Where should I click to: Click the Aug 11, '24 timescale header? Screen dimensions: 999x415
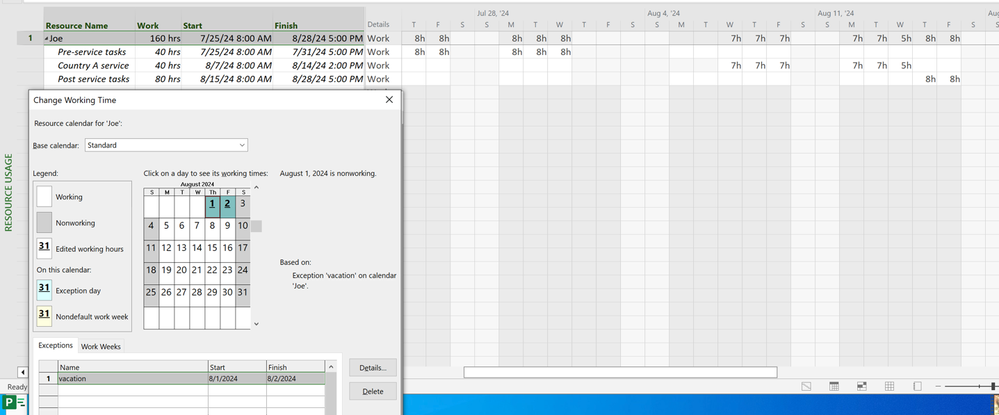pos(835,13)
